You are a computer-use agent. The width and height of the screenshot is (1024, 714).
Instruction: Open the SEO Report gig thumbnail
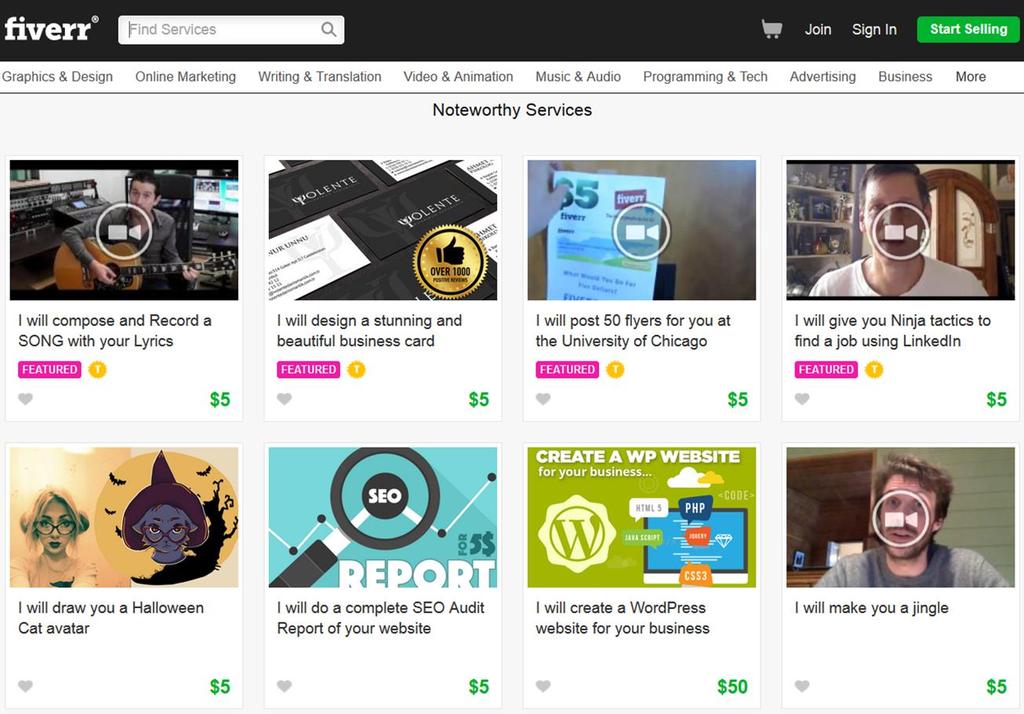[x=383, y=517]
